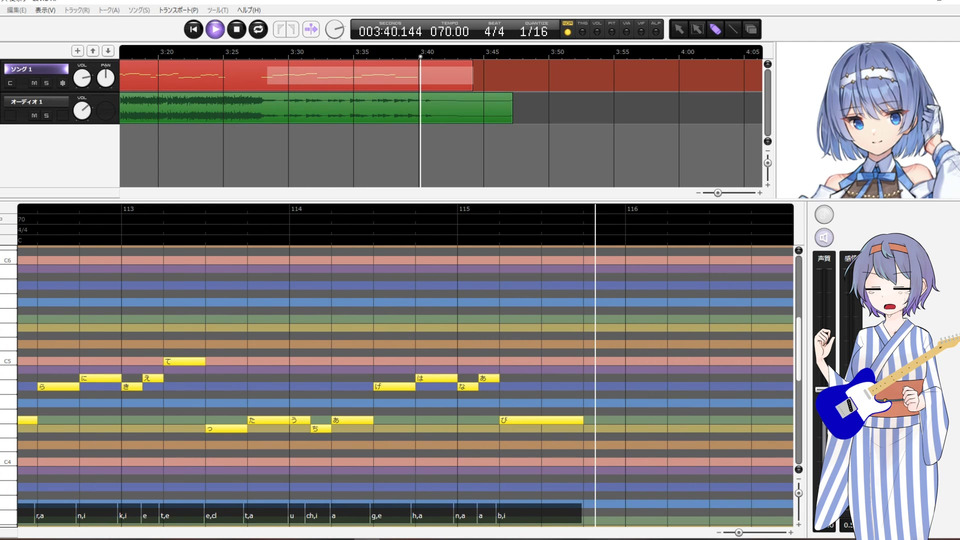Enable the VOL parameter edit toggle
Image resolution: width=960 pixels, height=540 pixels.
pyautogui.click(x=597, y=29)
